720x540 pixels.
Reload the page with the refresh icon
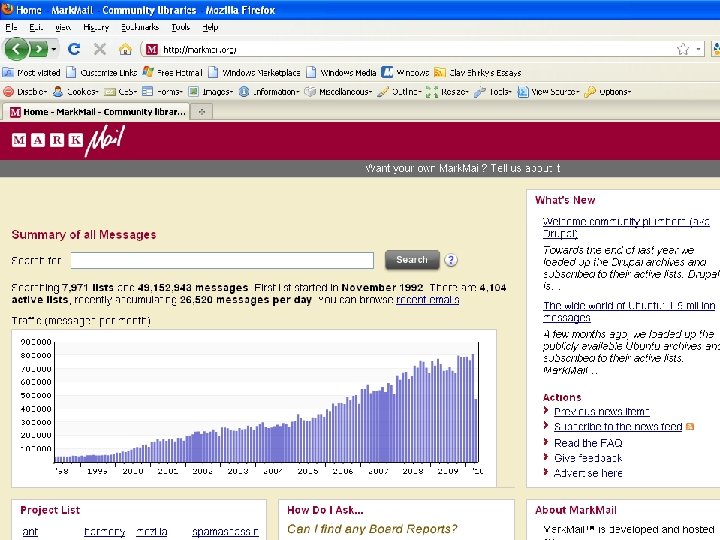point(74,49)
